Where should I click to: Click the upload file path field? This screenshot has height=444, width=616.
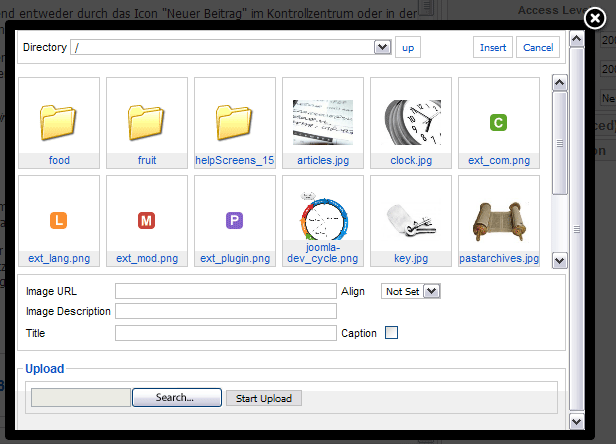pos(81,398)
